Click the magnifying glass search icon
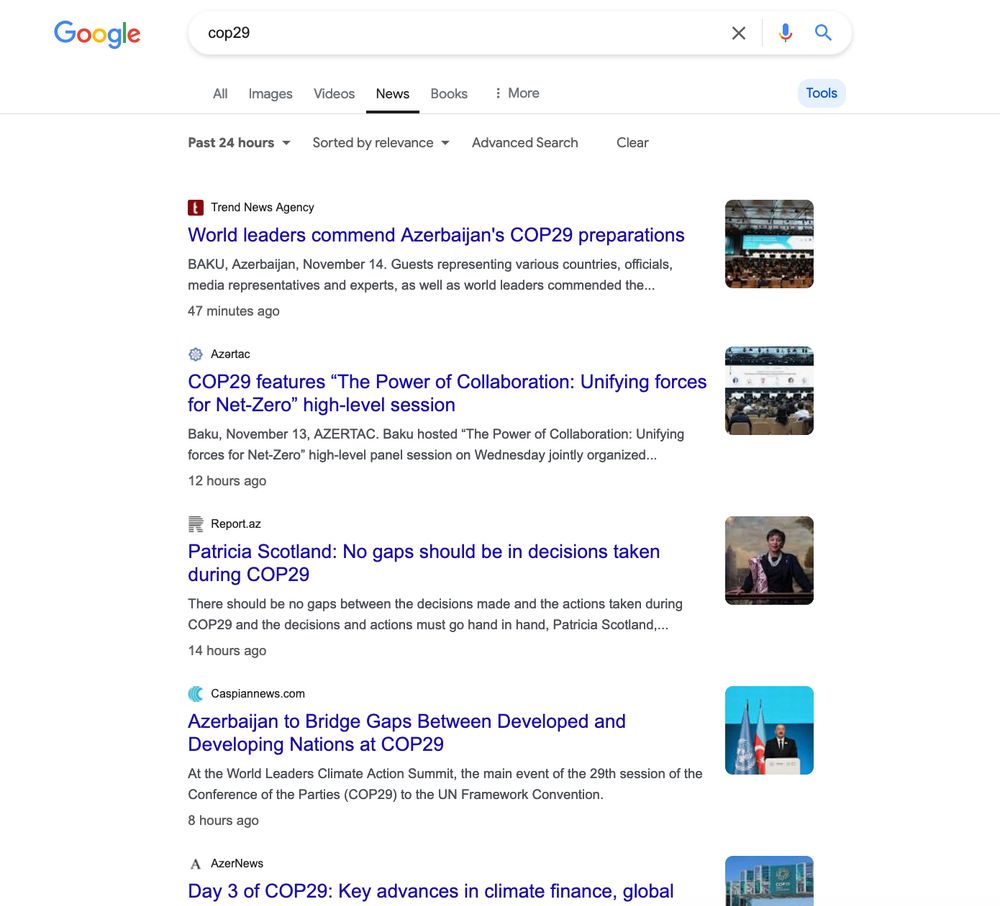The height and width of the screenshot is (906, 1000). click(823, 33)
